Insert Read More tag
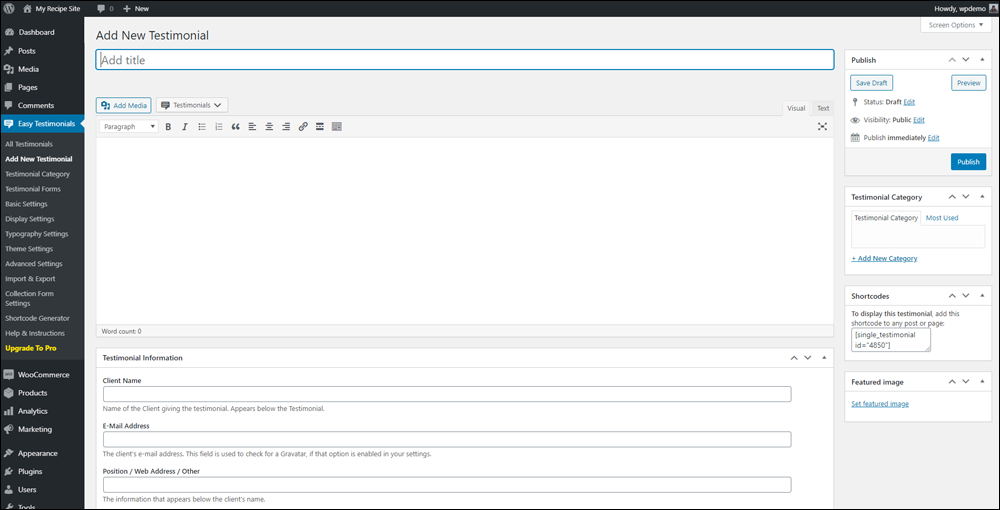Viewport: 1000px width, 510px height. tap(320, 127)
